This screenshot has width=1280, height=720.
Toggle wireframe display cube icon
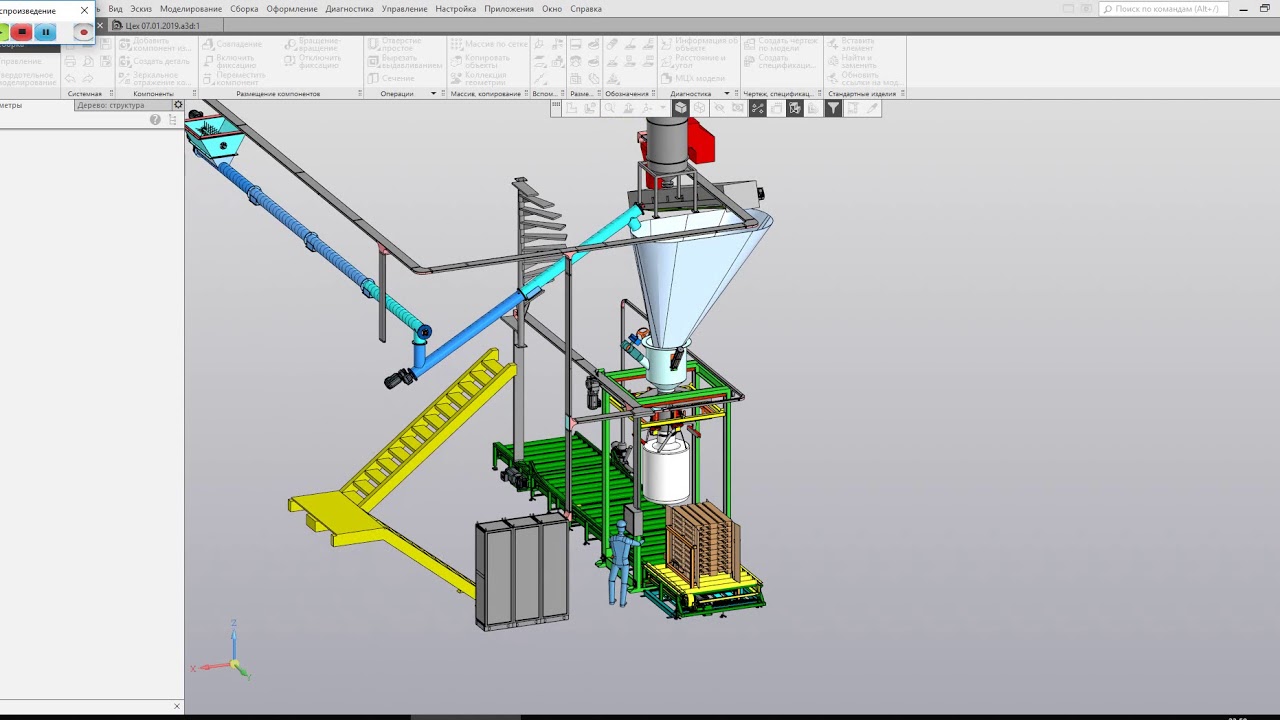click(x=700, y=108)
